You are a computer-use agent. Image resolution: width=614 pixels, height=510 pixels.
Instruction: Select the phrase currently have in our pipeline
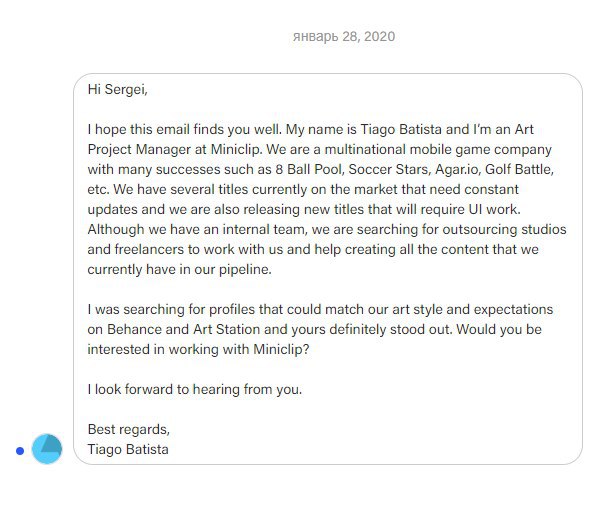pos(179,269)
